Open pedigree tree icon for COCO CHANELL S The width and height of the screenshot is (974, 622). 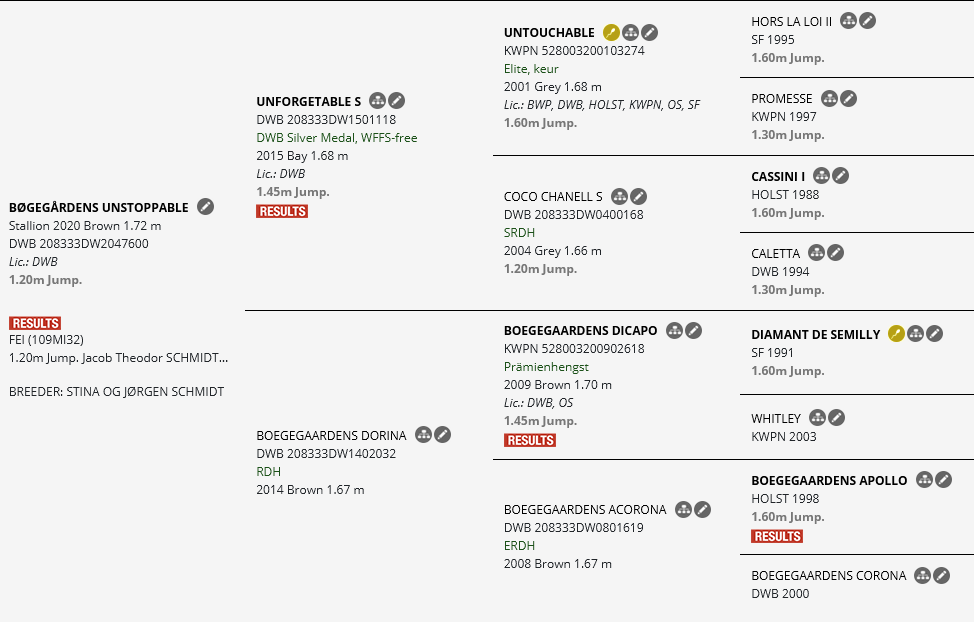point(619,196)
